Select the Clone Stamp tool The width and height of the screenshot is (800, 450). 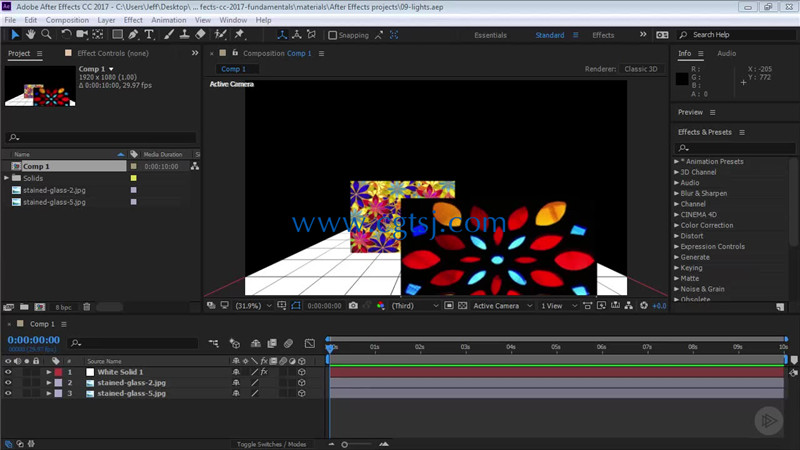tap(185, 35)
